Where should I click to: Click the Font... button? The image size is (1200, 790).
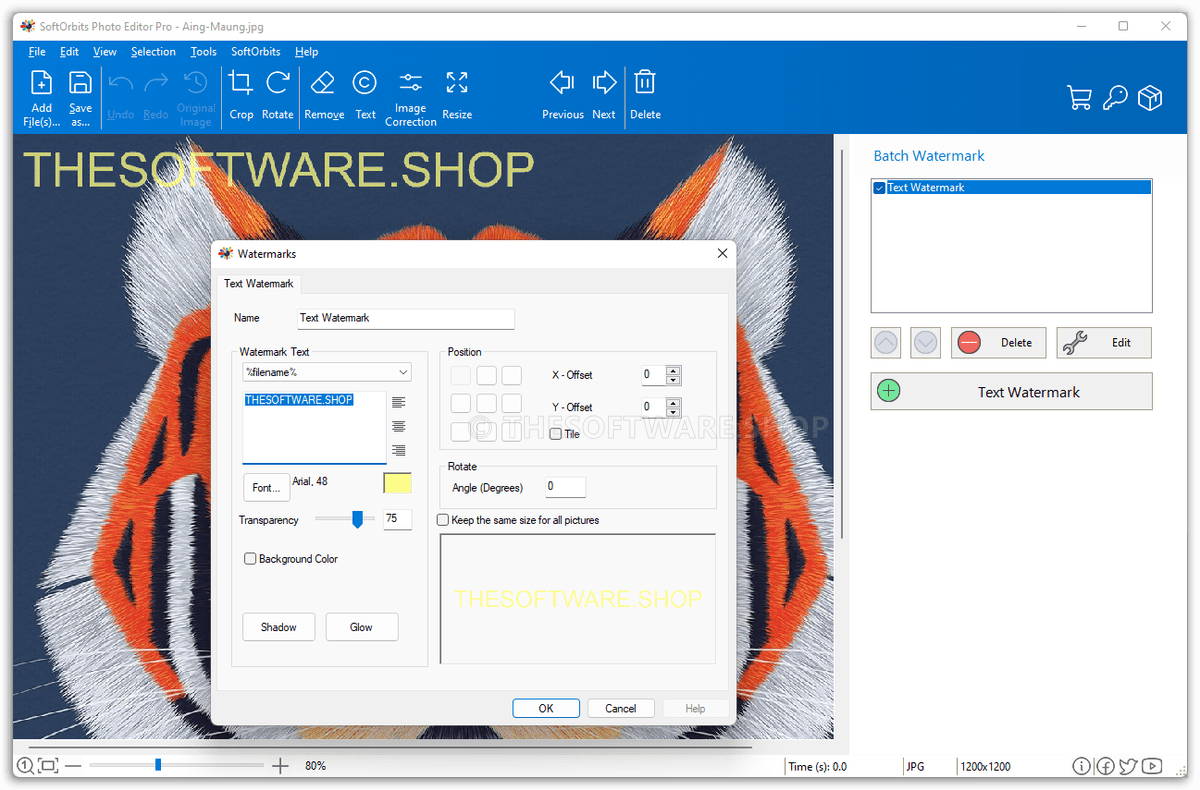[x=266, y=488]
